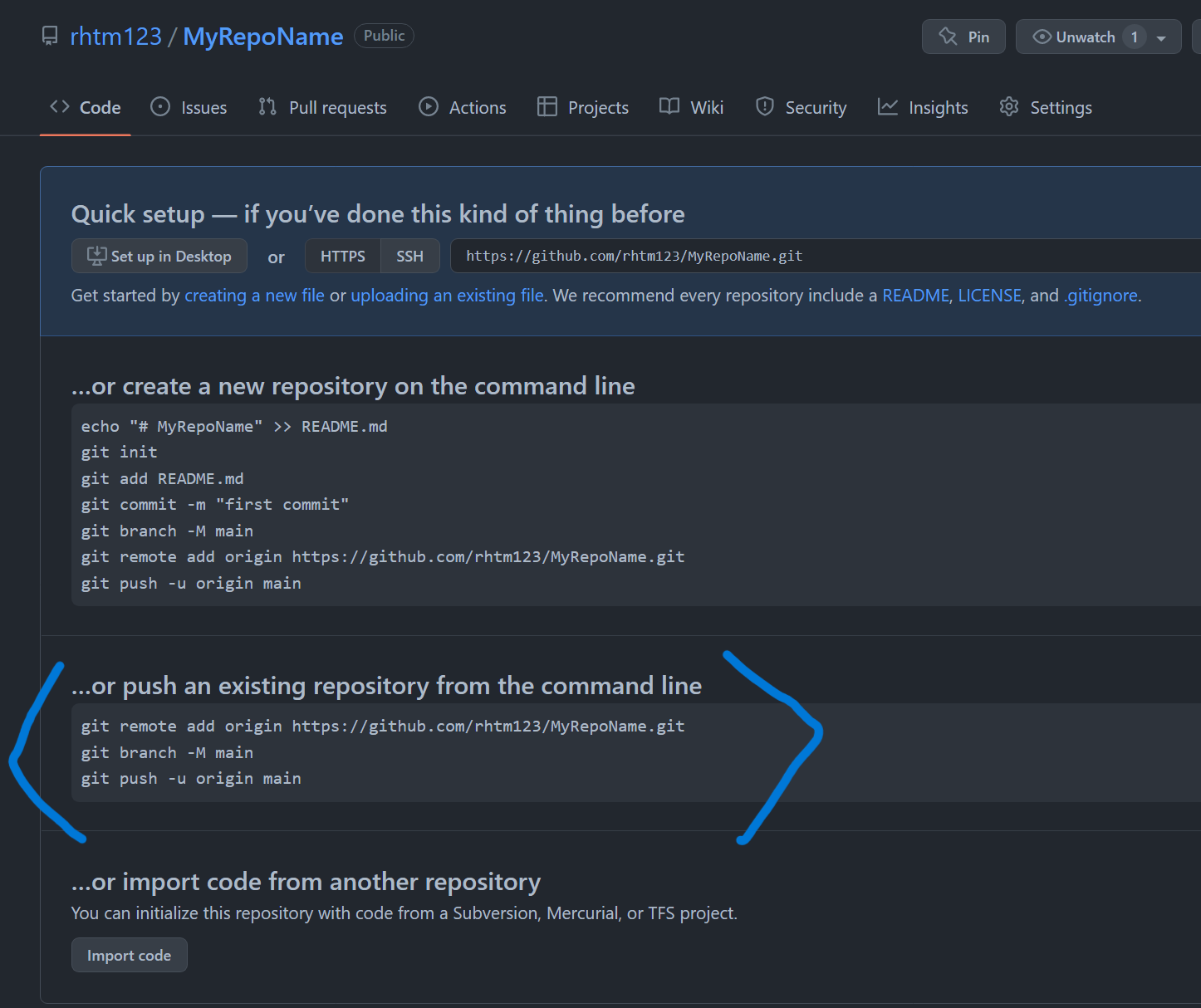Image resolution: width=1201 pixels, height=1008 pixels.
Task: Click the Pin button
Action: [x=963, y=37]
